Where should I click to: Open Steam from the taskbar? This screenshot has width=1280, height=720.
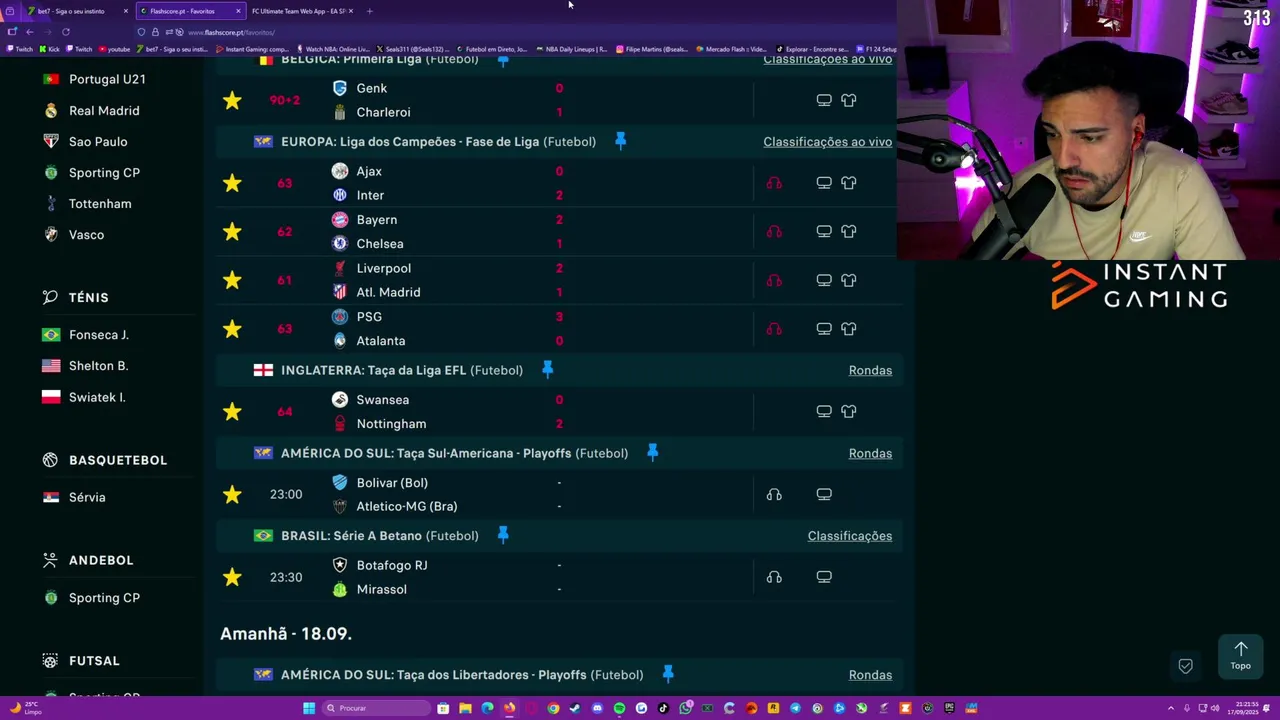pyautogui.click(x=575, y=708)
